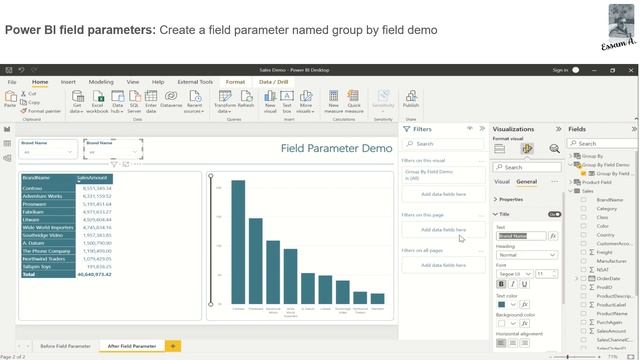Screen dimensions: 640x360
Task: Click the Paste icon in Clipboard group
Action: pyautogui.click(x=10, y=97)
